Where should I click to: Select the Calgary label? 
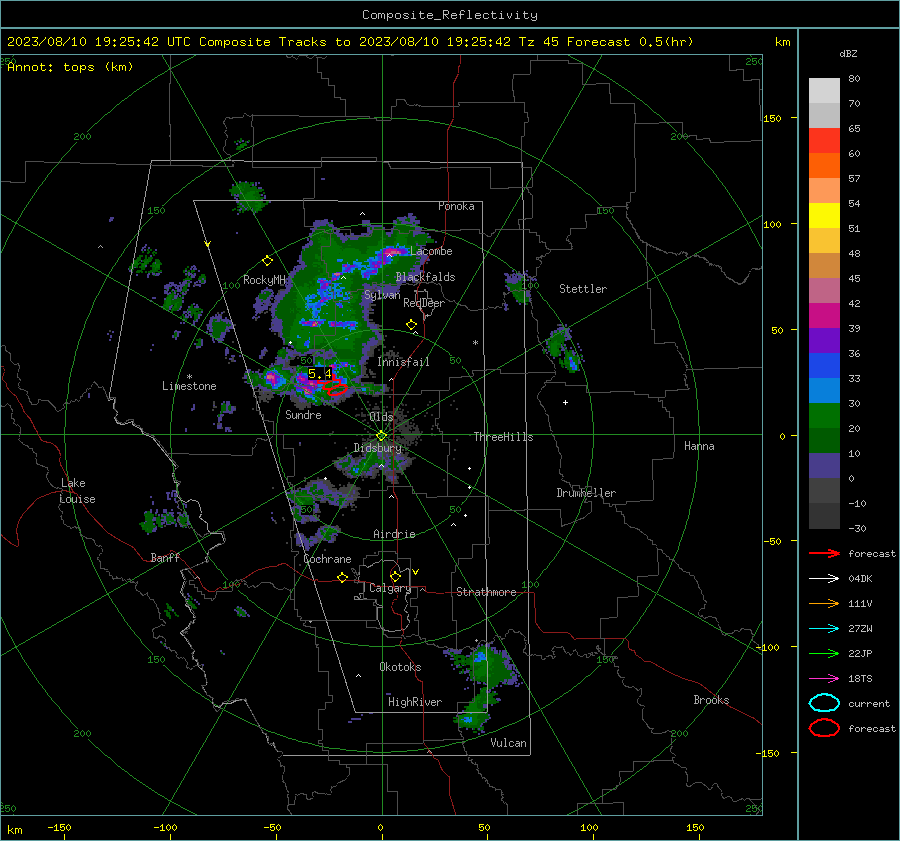coord(390,588)
